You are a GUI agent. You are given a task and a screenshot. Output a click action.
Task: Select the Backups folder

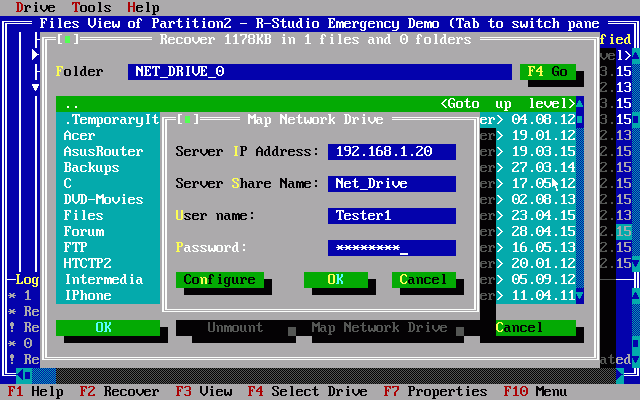(x=91, y=167)
